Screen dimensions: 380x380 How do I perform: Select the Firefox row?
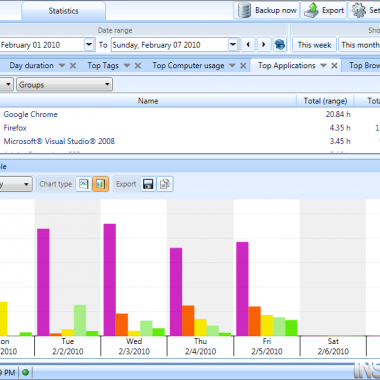[x=190, y=128]
